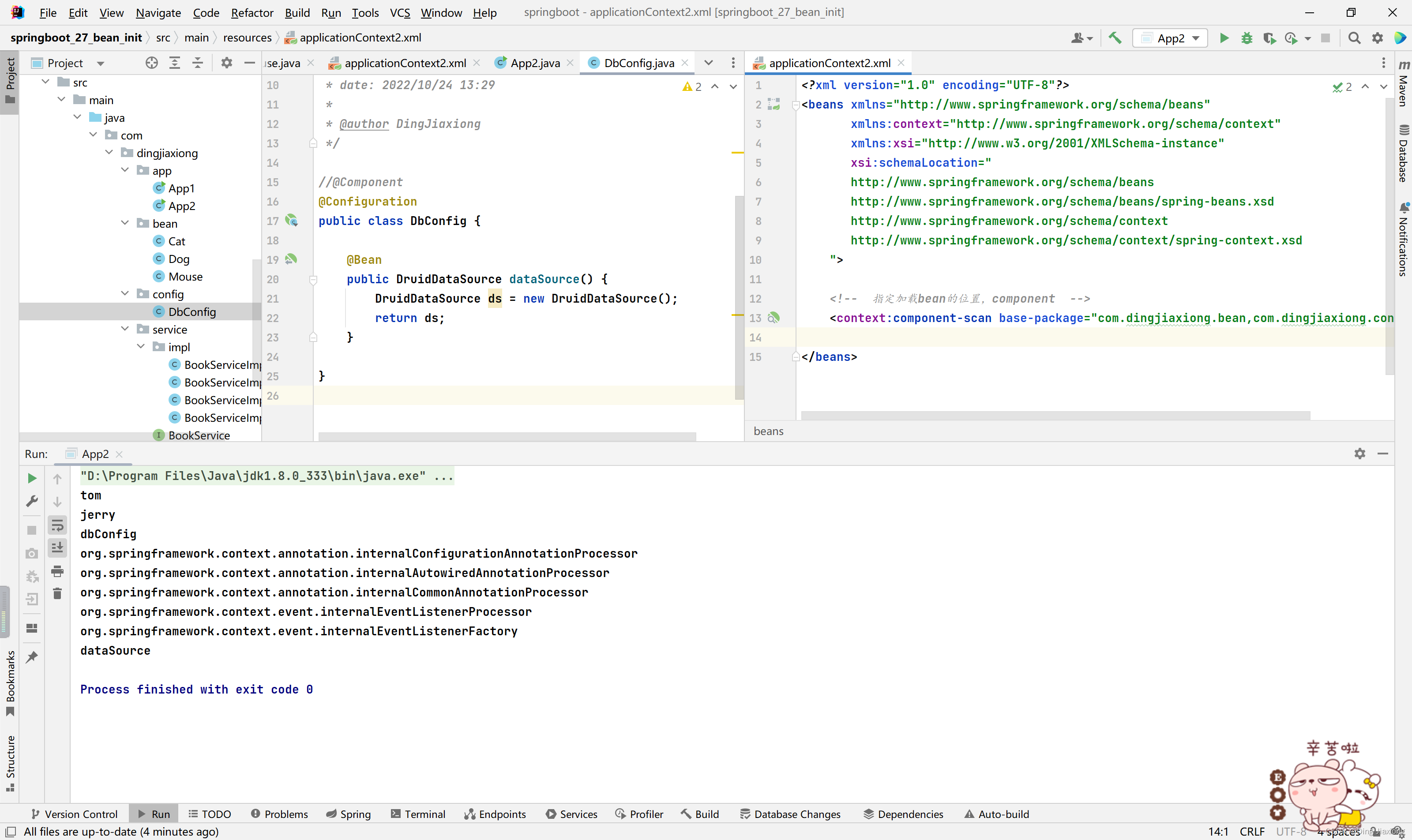Open the Terminal tool window

coord(418,814)
